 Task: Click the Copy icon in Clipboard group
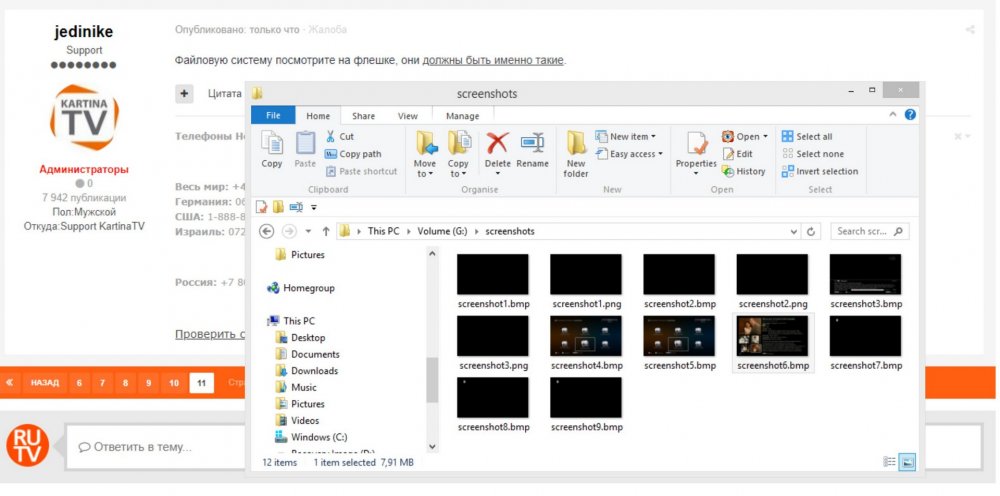(x=272, y=148)
